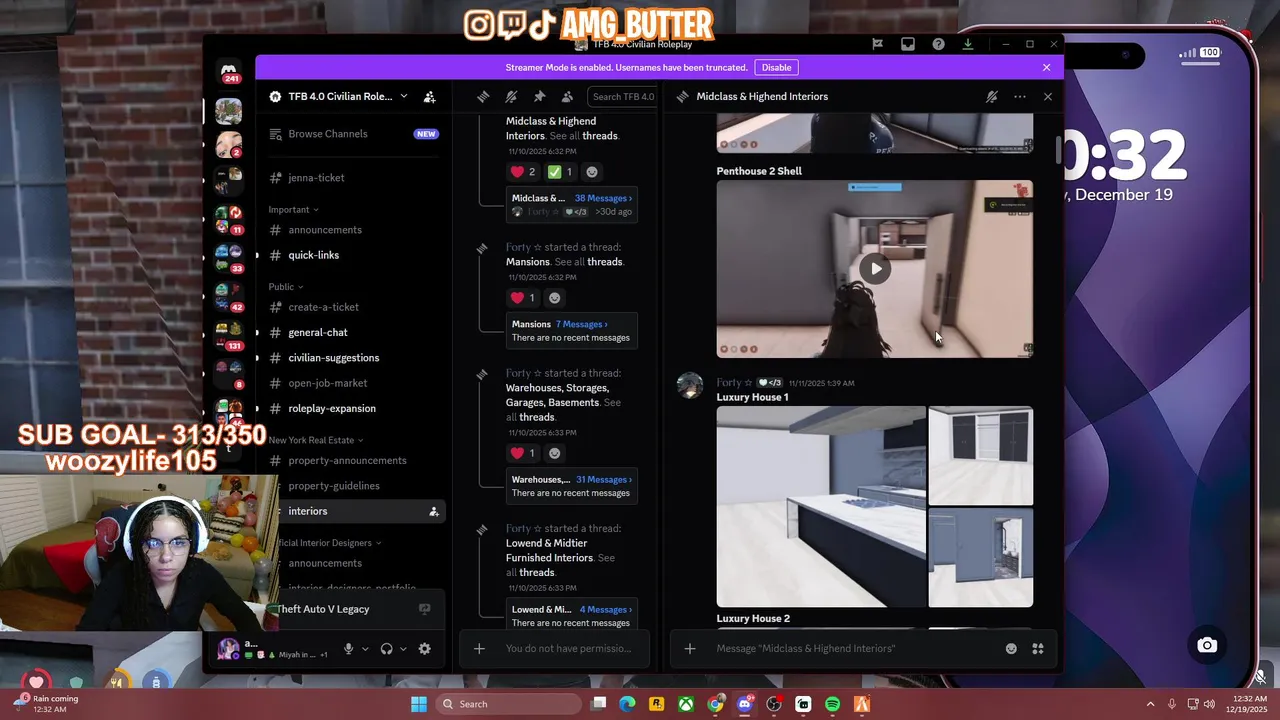Play the Penthouse 2 Shell video

[876, 268]
